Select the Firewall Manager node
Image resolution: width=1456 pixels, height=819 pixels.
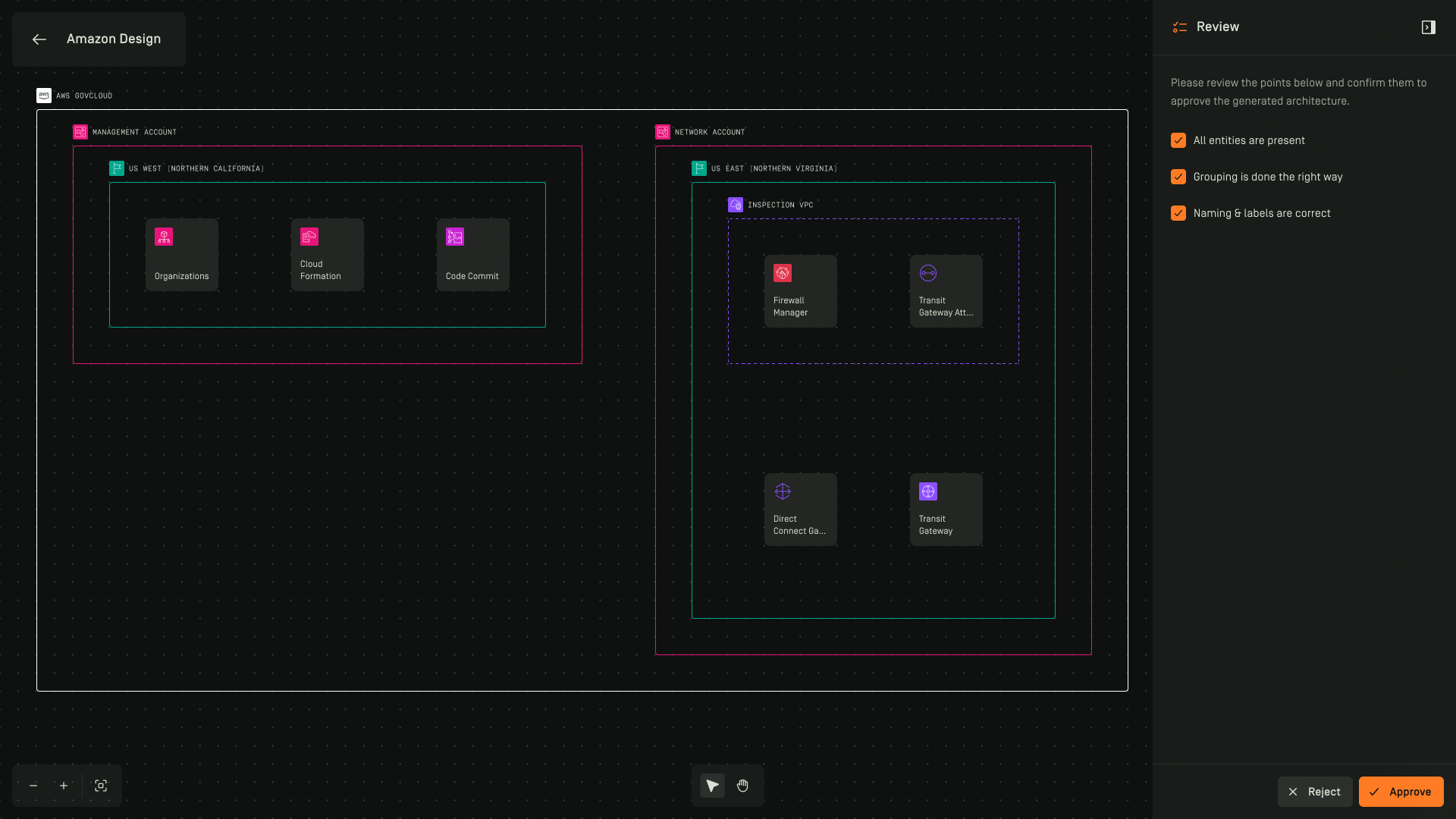coord(801,291)
